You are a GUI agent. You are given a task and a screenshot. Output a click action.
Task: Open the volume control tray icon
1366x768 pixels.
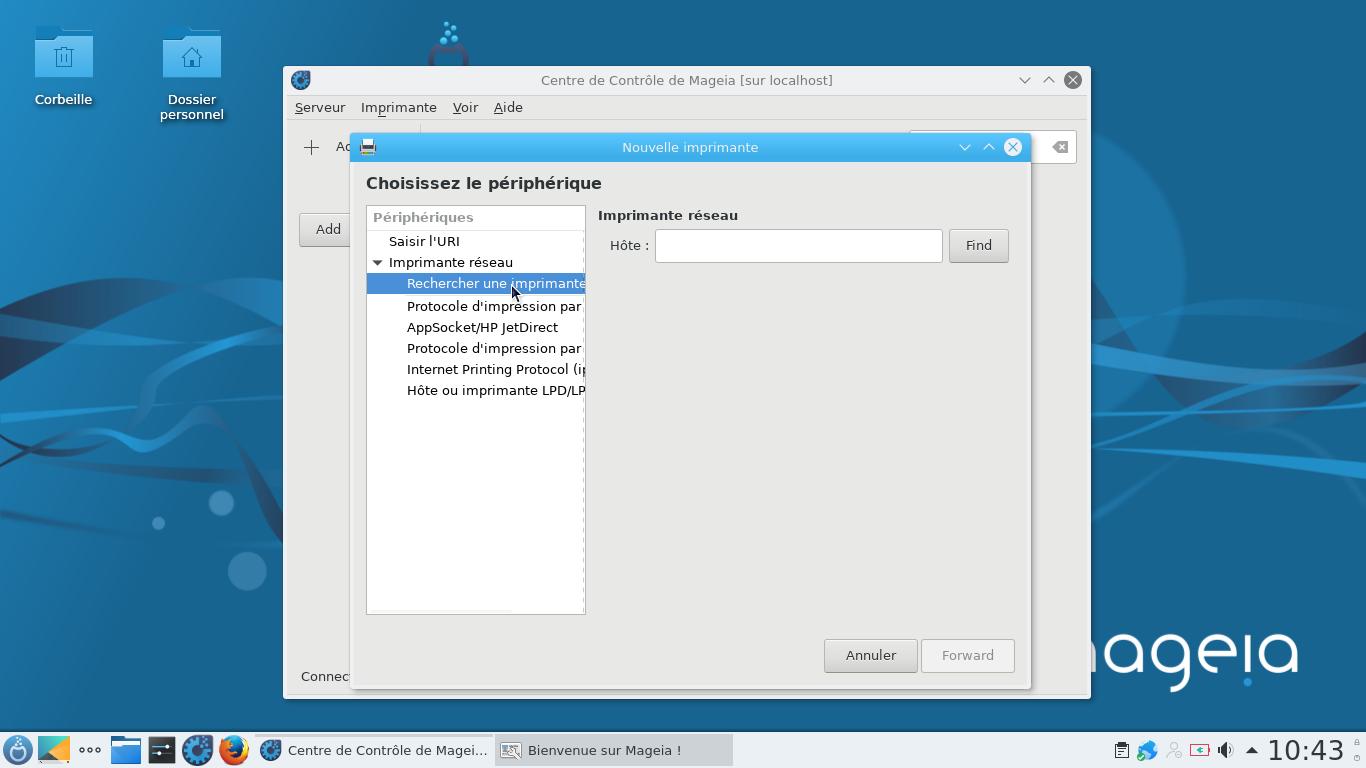pyautogui.click(x=1225, y=750)
